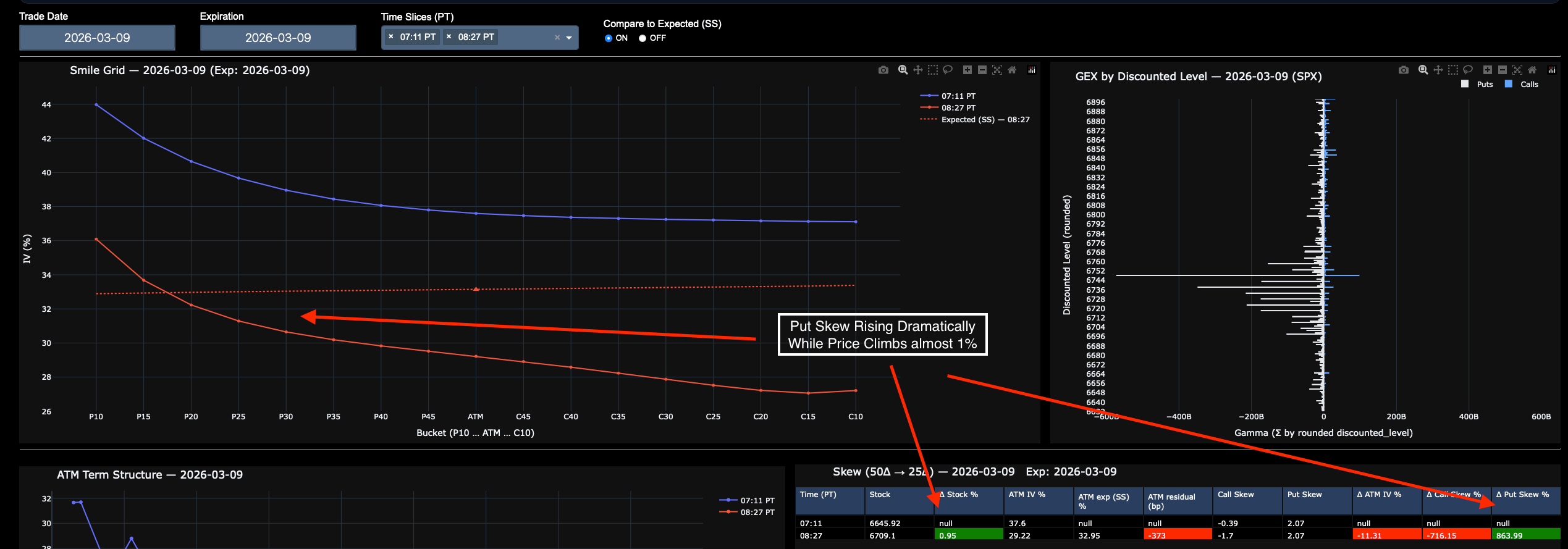Toggle 08:27 PT in ATM Term Structure legend
This screenshot has width=1568, height=549.
pyautogui.click(x=747, y=512)
